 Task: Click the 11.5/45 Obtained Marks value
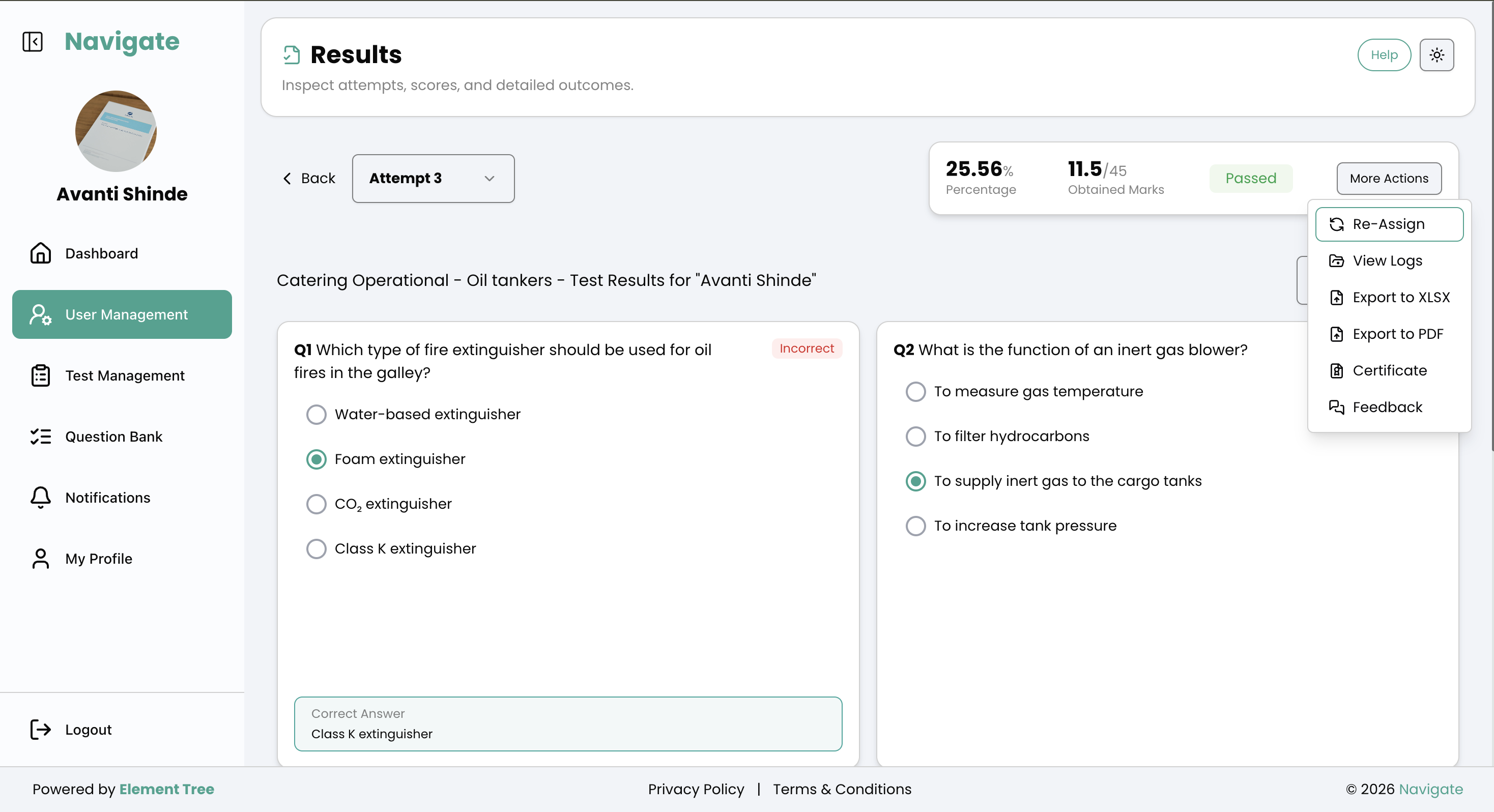point(1097,169)
